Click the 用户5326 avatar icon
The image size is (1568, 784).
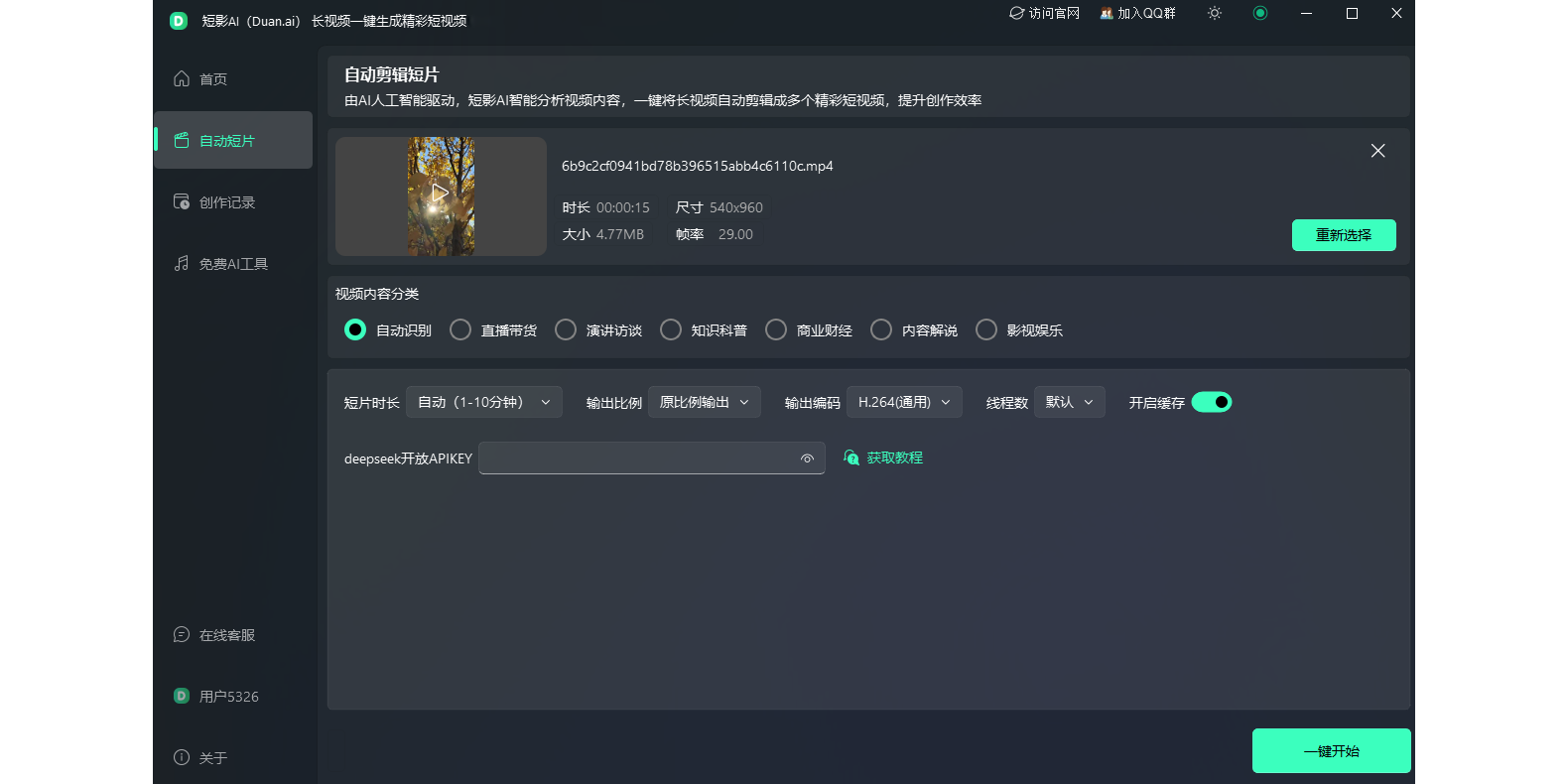tap(182, 697)
